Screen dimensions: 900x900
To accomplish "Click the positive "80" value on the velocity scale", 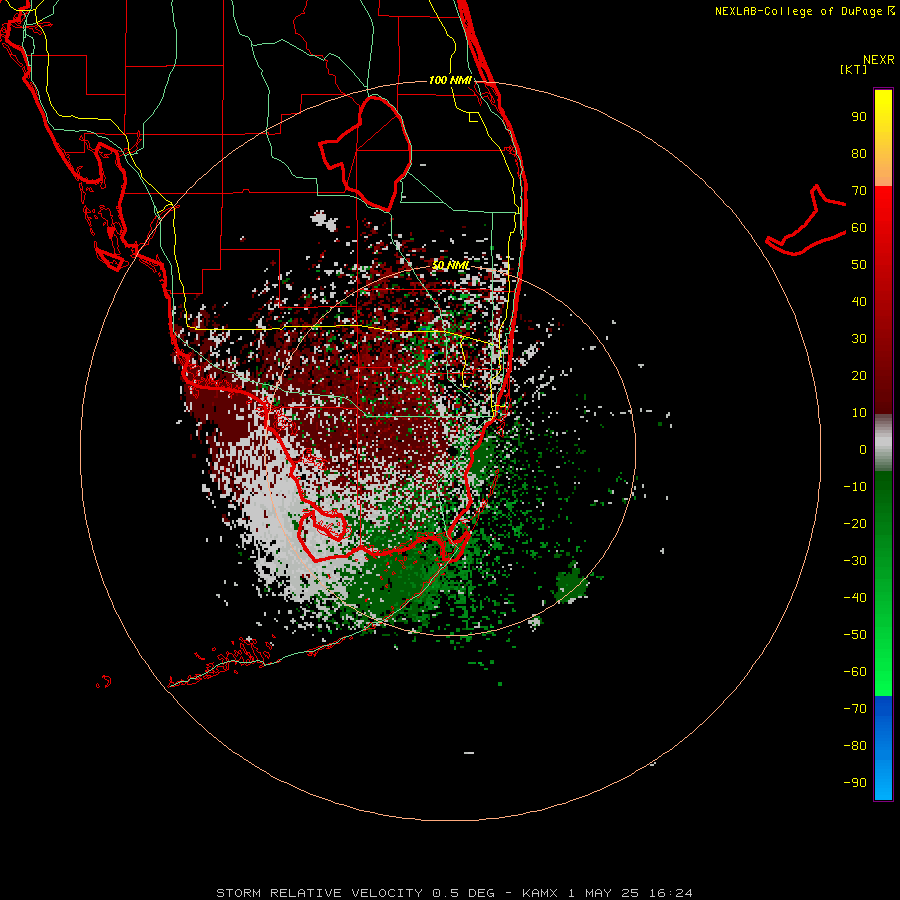I will (x=859, y=154).
